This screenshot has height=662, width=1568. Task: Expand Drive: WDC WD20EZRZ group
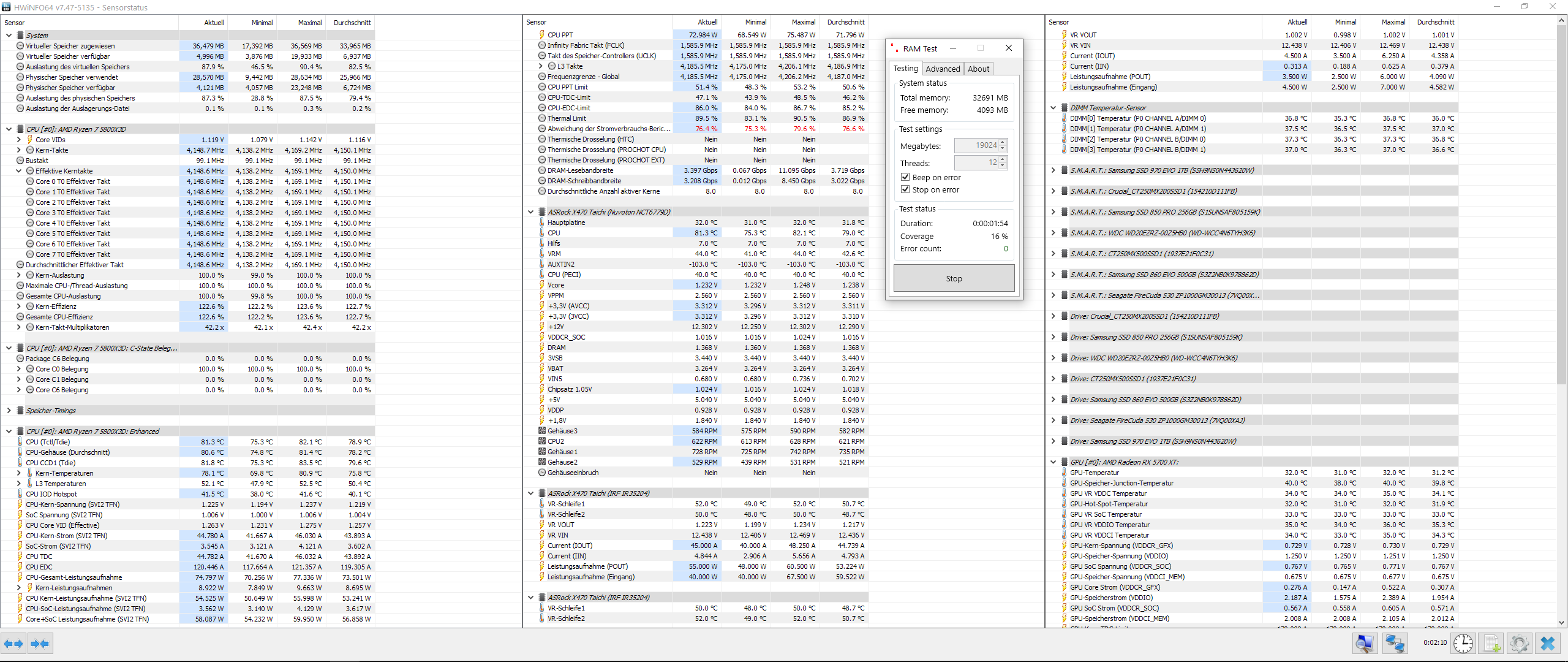tap(1053, 357)
